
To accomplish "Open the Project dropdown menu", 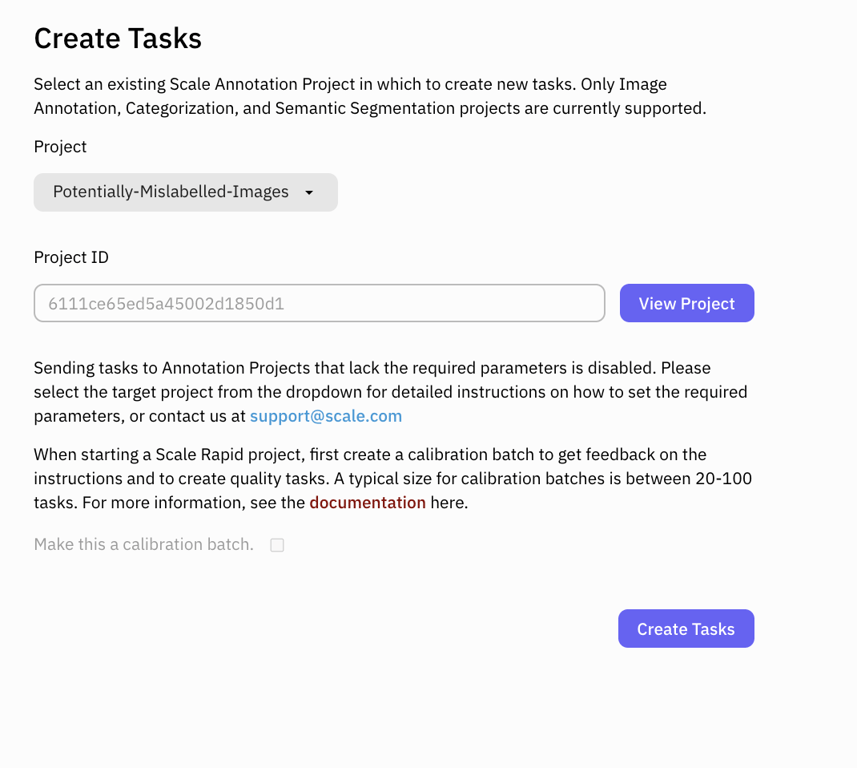I will pyautogui.click(x=185, y=192).
